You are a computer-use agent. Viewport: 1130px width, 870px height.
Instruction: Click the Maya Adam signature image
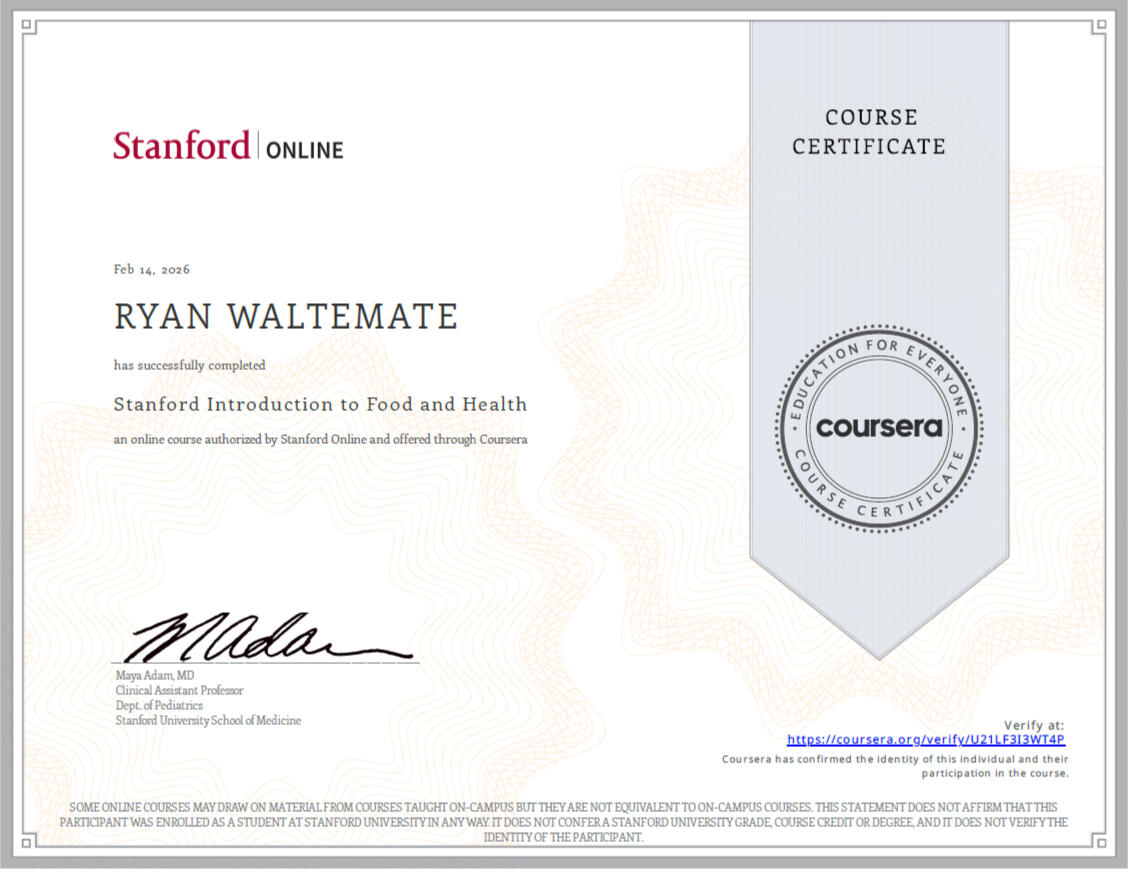[x=270, y=638]
